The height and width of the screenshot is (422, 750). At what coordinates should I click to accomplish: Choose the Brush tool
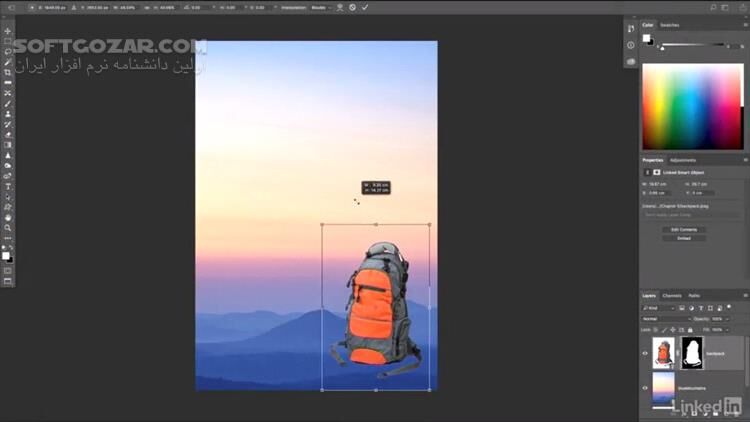coord(8,103)
